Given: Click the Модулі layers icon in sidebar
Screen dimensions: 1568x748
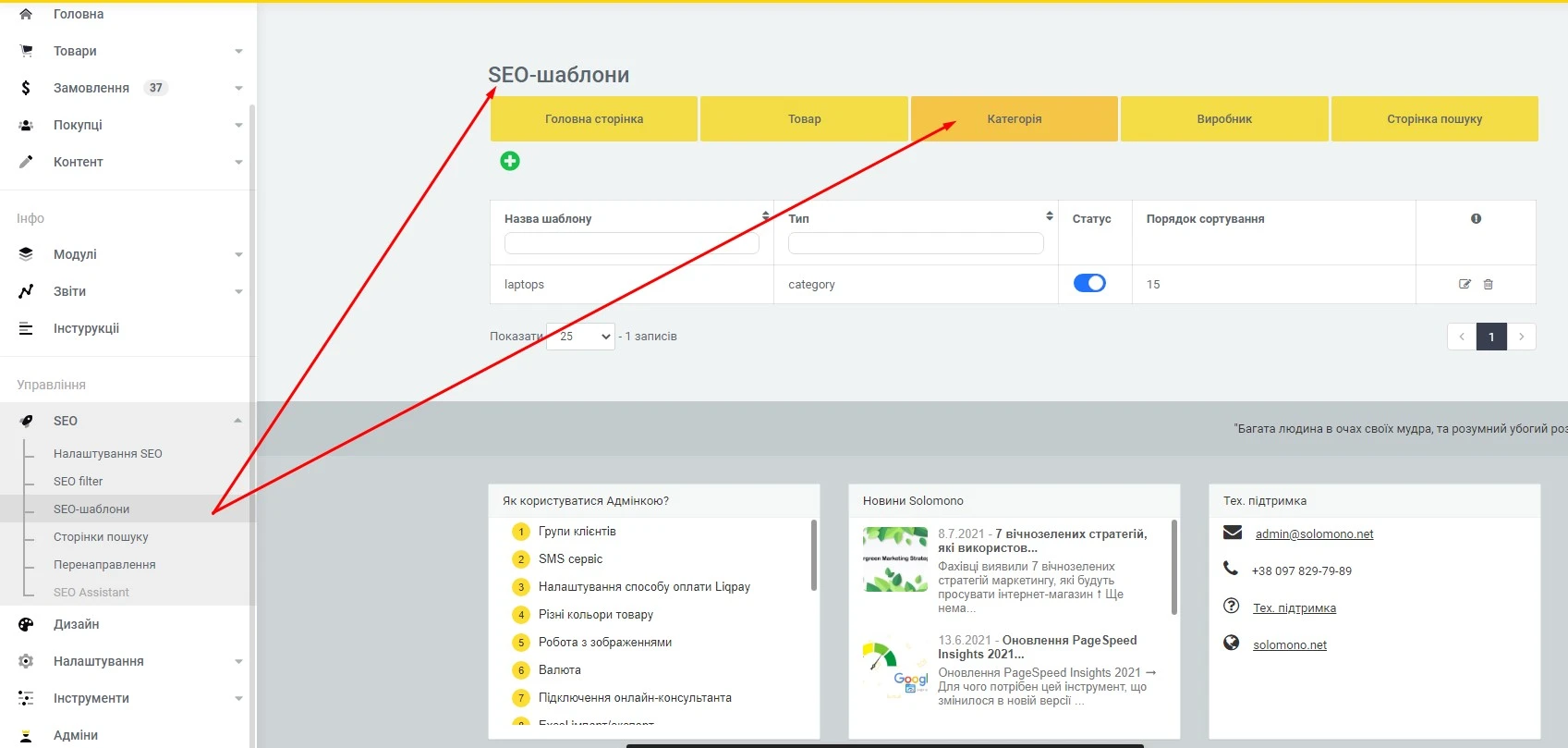Looking at the screenshot, I should point(26,254).
